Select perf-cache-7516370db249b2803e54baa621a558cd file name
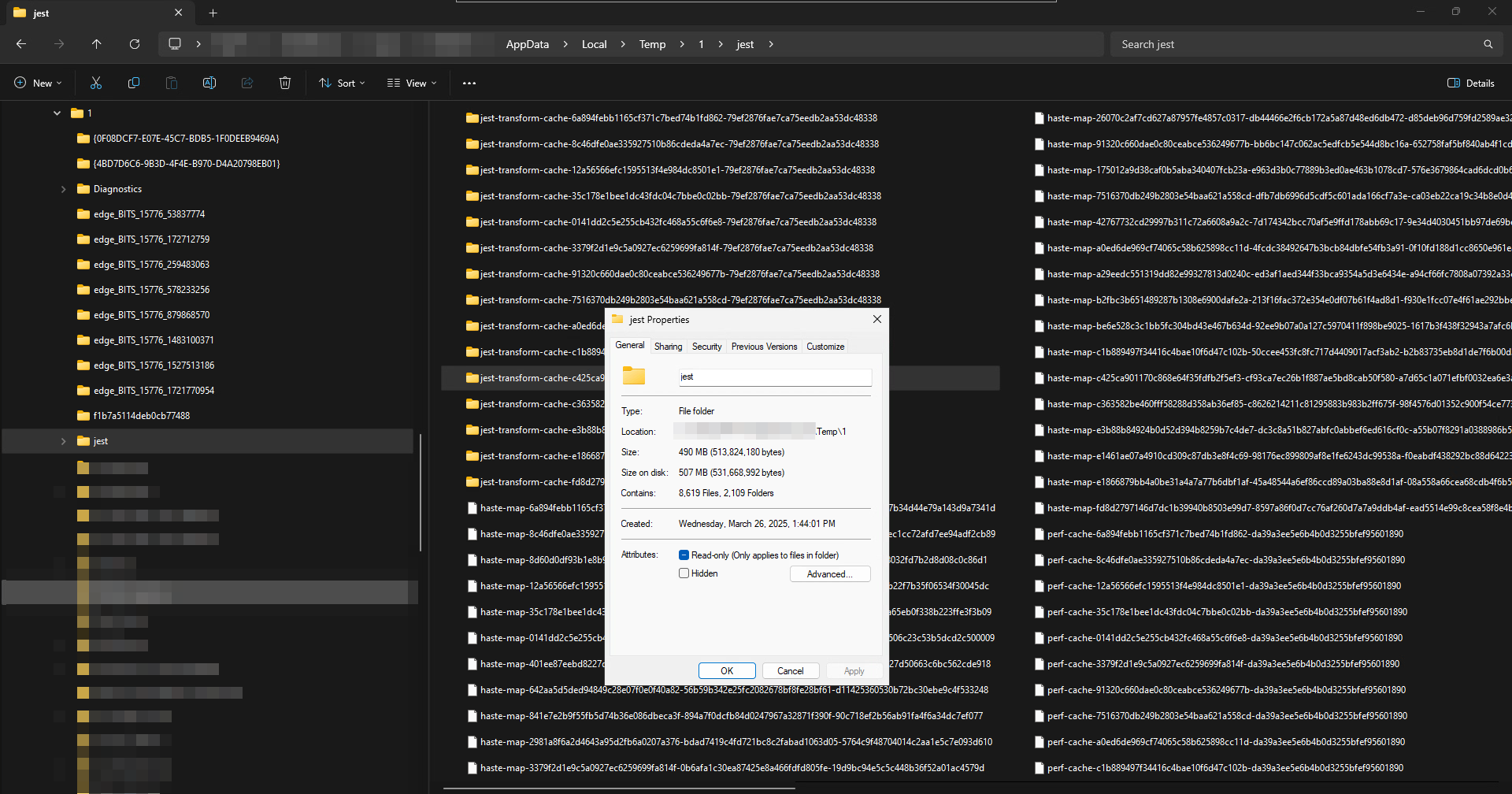This screenshot has width=1512, height=794. click(1227, 716)
